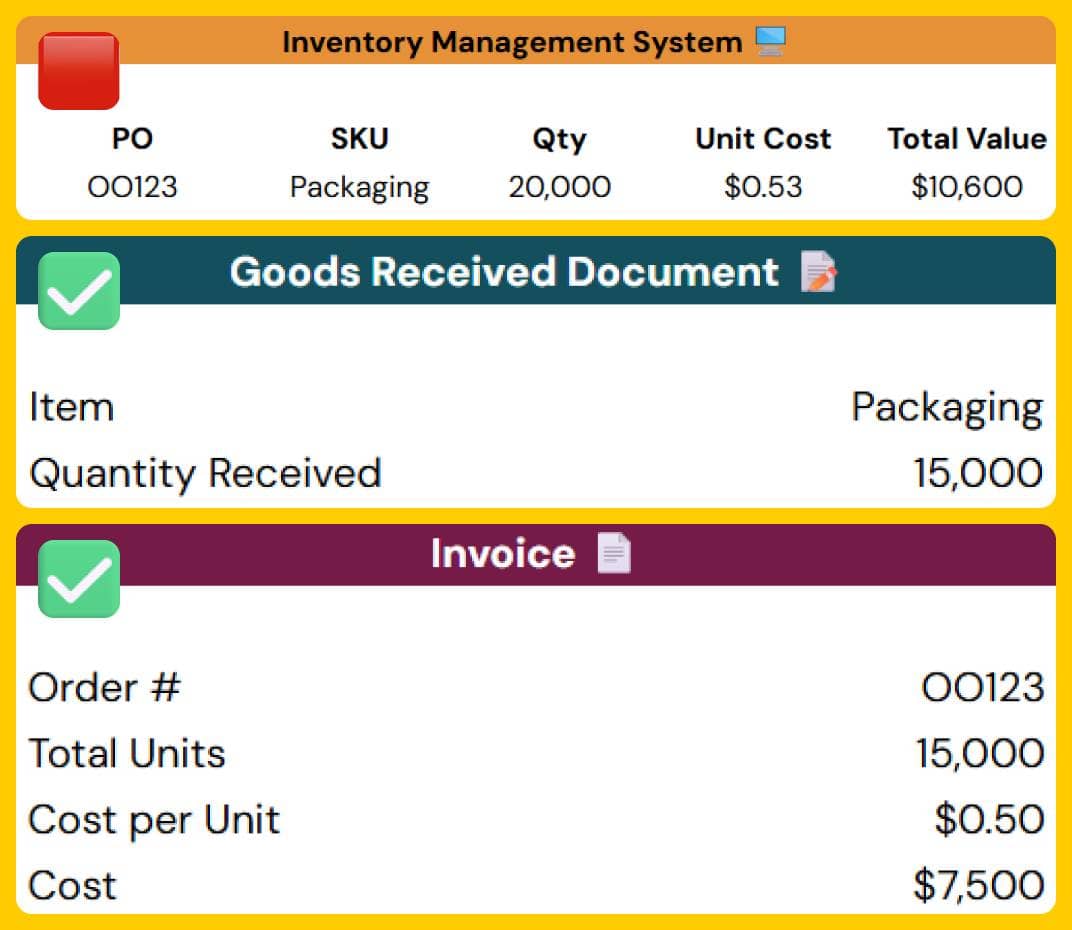The width and height of the screenshot is (1072, 930).
Task: Click the Cost per Unit value $0.50
Action: click(989, 820)
